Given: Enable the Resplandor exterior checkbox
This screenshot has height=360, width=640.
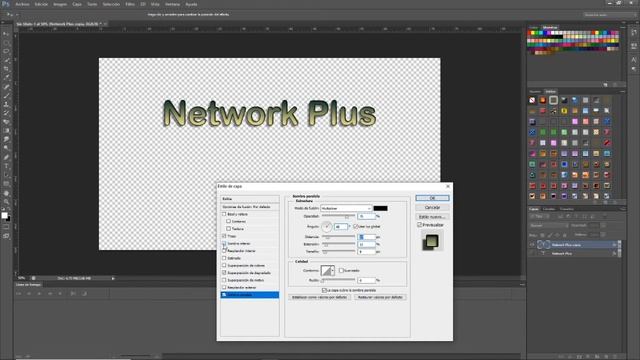Looking at the screenshot, I should pyautogui.click(x=224, y=287).
